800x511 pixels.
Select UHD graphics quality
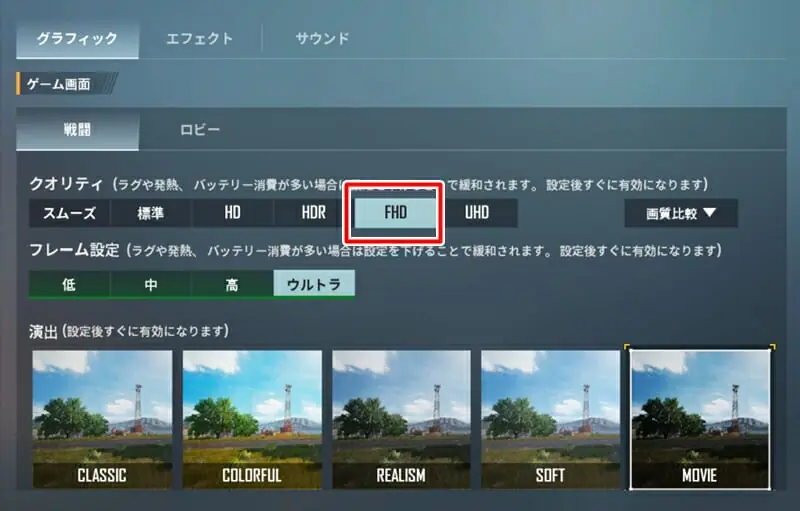tap(477, 213)
